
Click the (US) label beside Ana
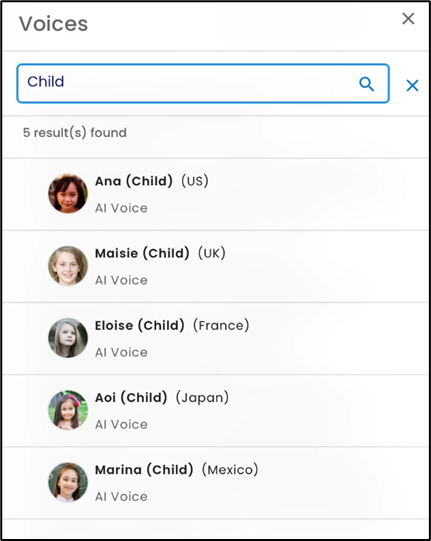(x=195, y=181)
